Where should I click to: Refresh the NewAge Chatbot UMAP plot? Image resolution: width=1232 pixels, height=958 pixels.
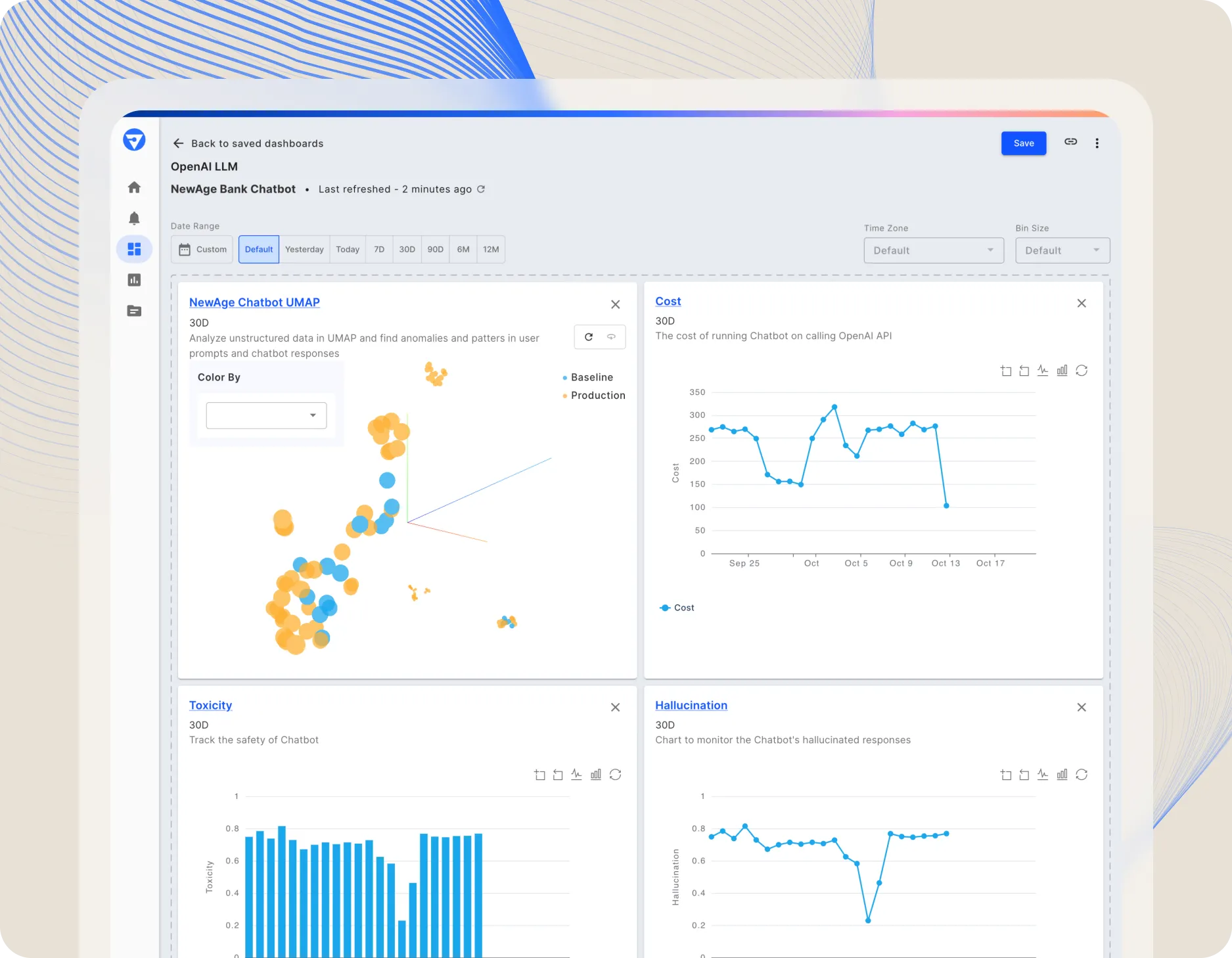point(589,337)
